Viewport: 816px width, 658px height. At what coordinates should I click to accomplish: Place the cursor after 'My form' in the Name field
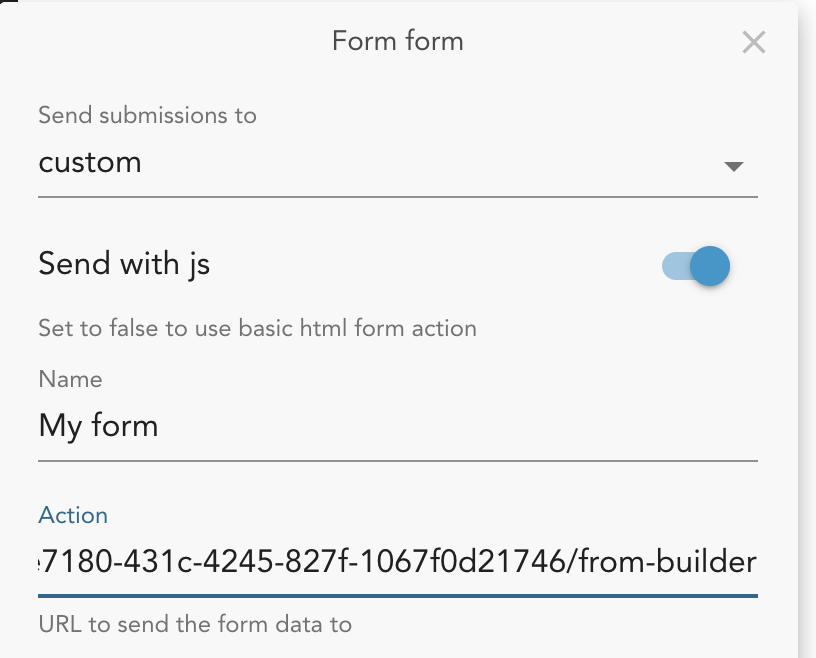tap(162, 427)
